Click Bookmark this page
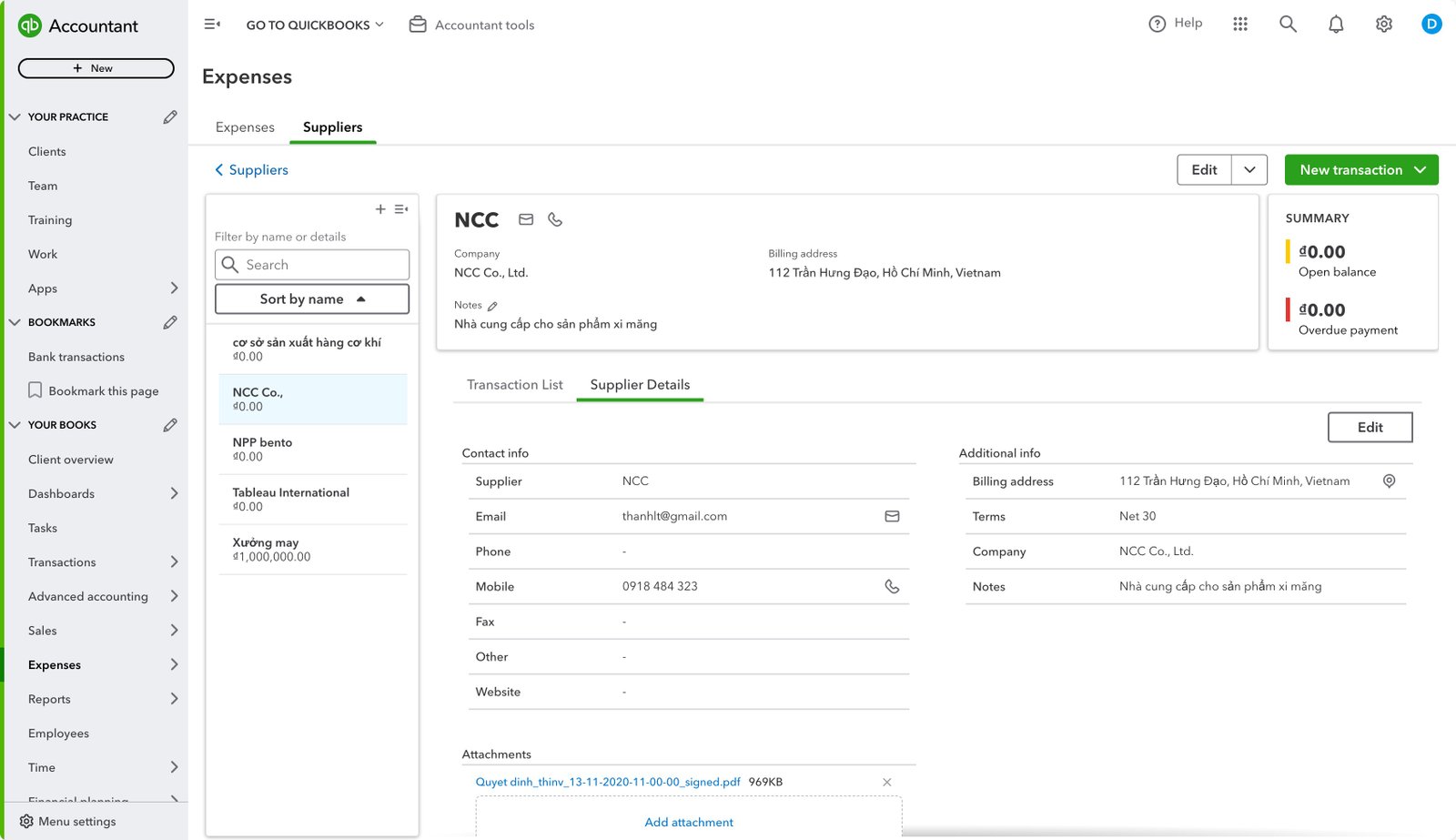The image size is (1456, 840). [94, 391]
